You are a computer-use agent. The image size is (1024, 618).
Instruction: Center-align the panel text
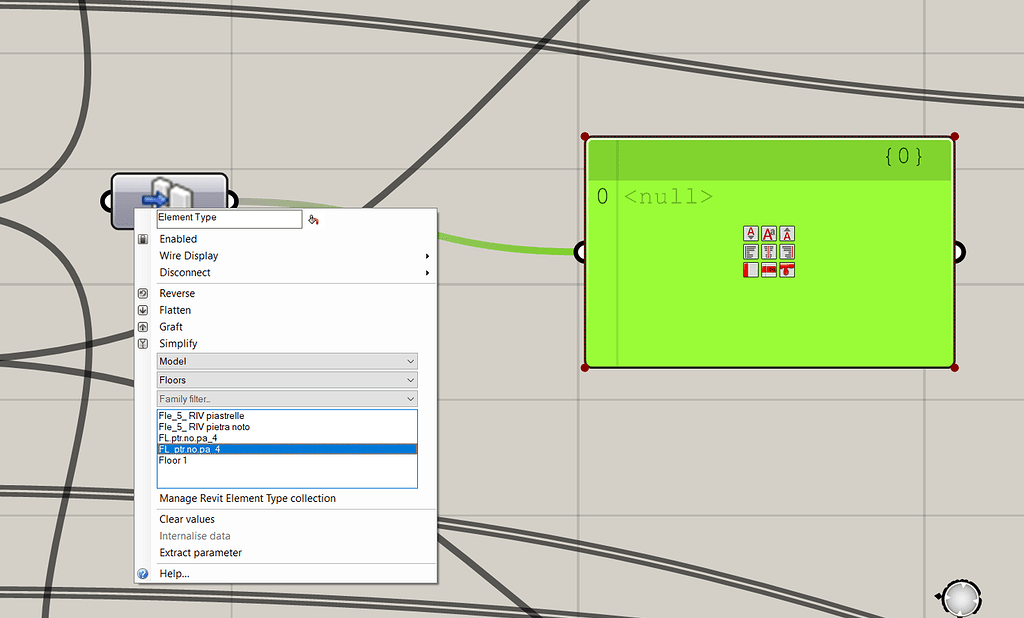pos(769,251)
